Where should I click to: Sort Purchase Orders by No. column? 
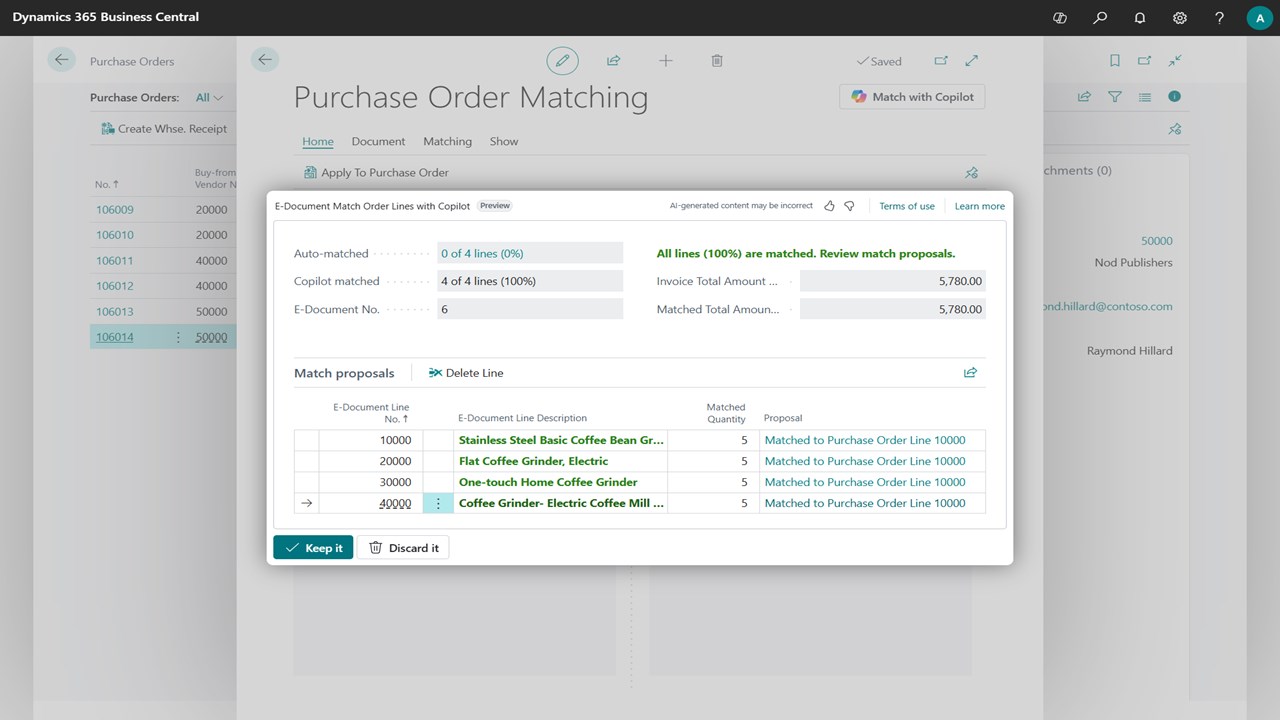tap(107, 184)
